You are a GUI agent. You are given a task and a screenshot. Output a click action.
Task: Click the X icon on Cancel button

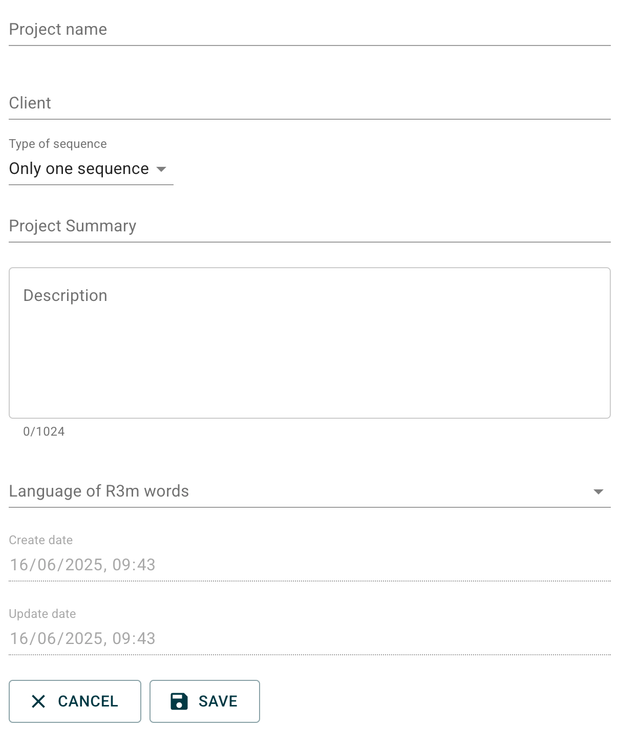(x=38, y=701)
